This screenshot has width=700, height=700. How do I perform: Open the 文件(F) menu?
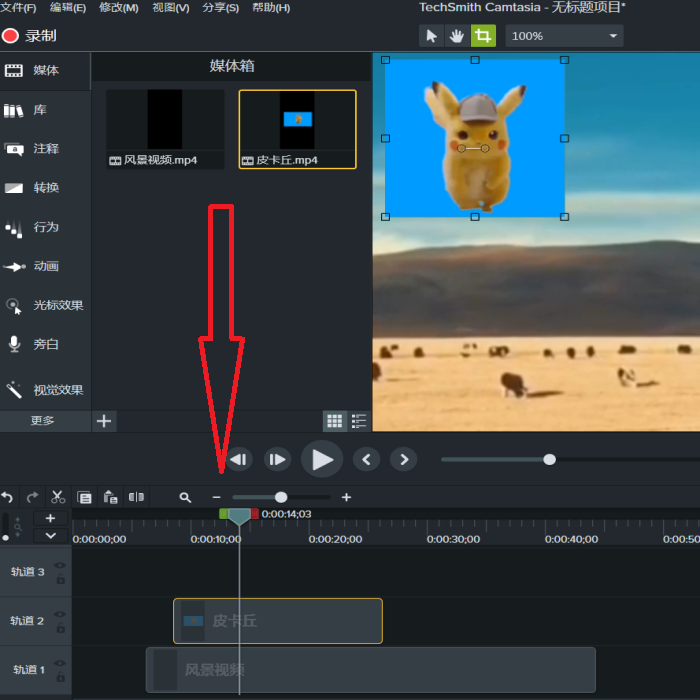(x=18, y=8)
